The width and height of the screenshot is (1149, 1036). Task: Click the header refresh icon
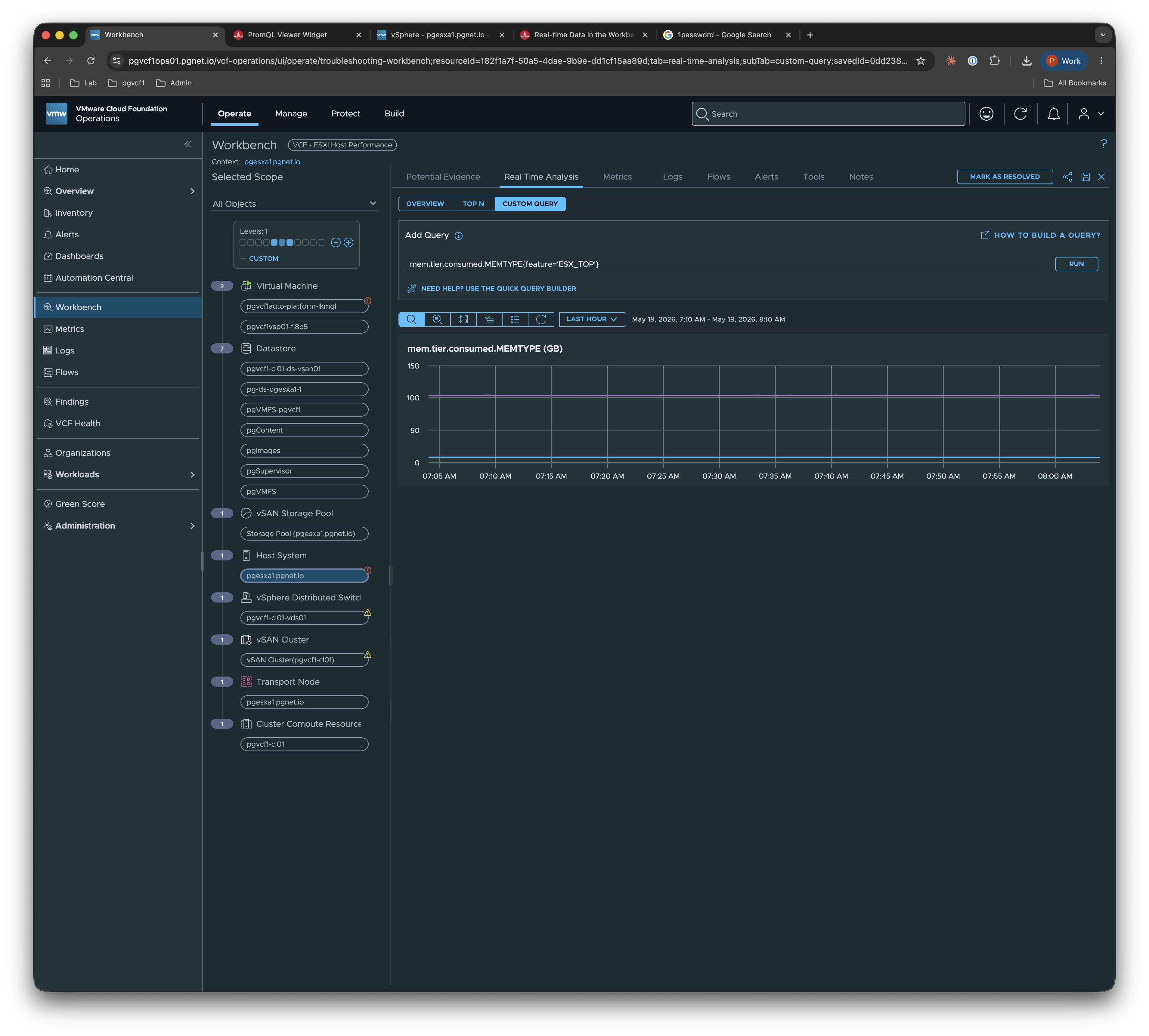coord(1020,114)
